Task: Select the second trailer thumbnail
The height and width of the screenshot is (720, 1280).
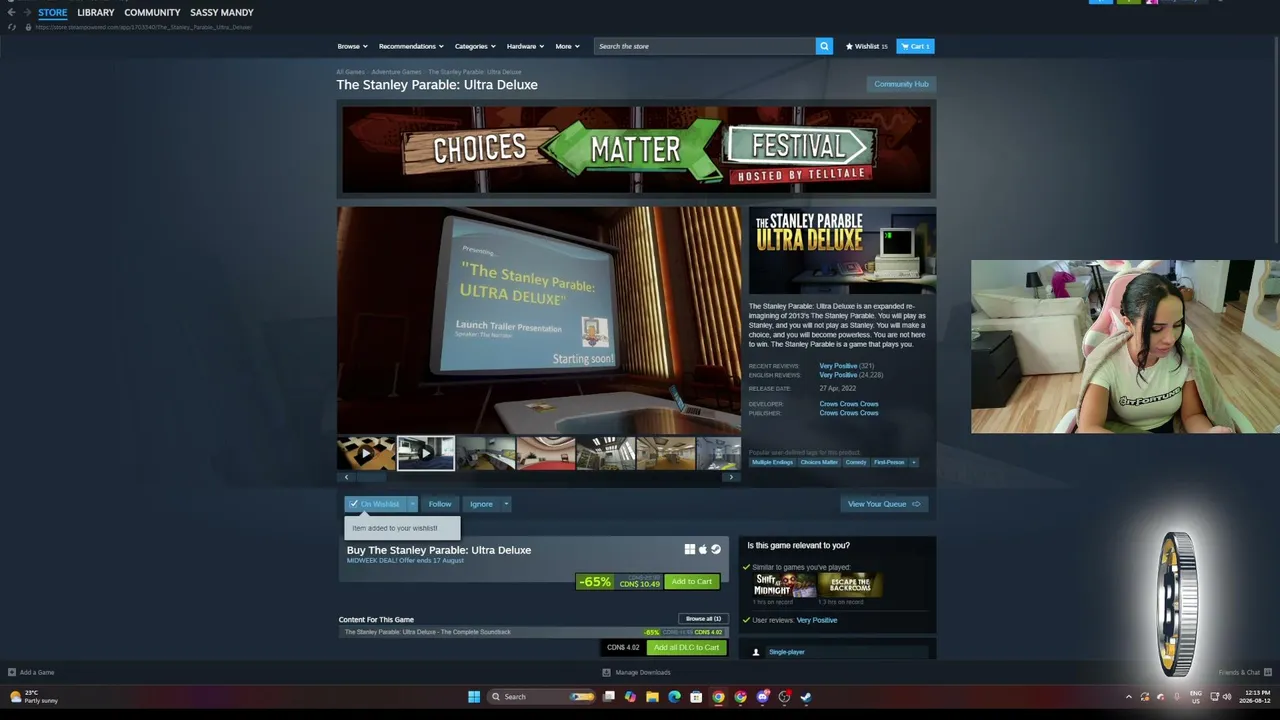Action: click(x=426, y=453)
